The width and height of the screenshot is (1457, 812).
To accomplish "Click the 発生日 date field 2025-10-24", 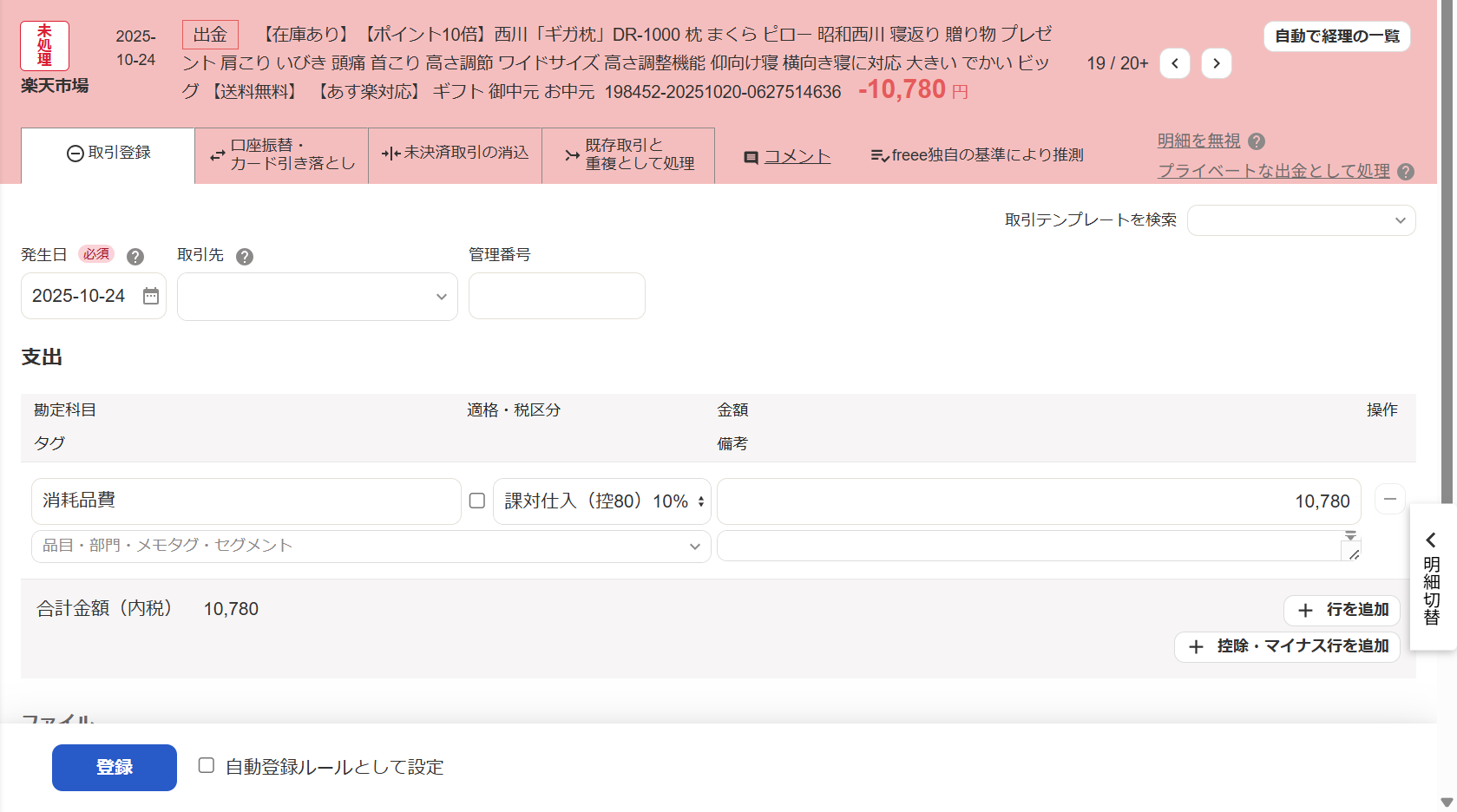I will click(94, 296).
